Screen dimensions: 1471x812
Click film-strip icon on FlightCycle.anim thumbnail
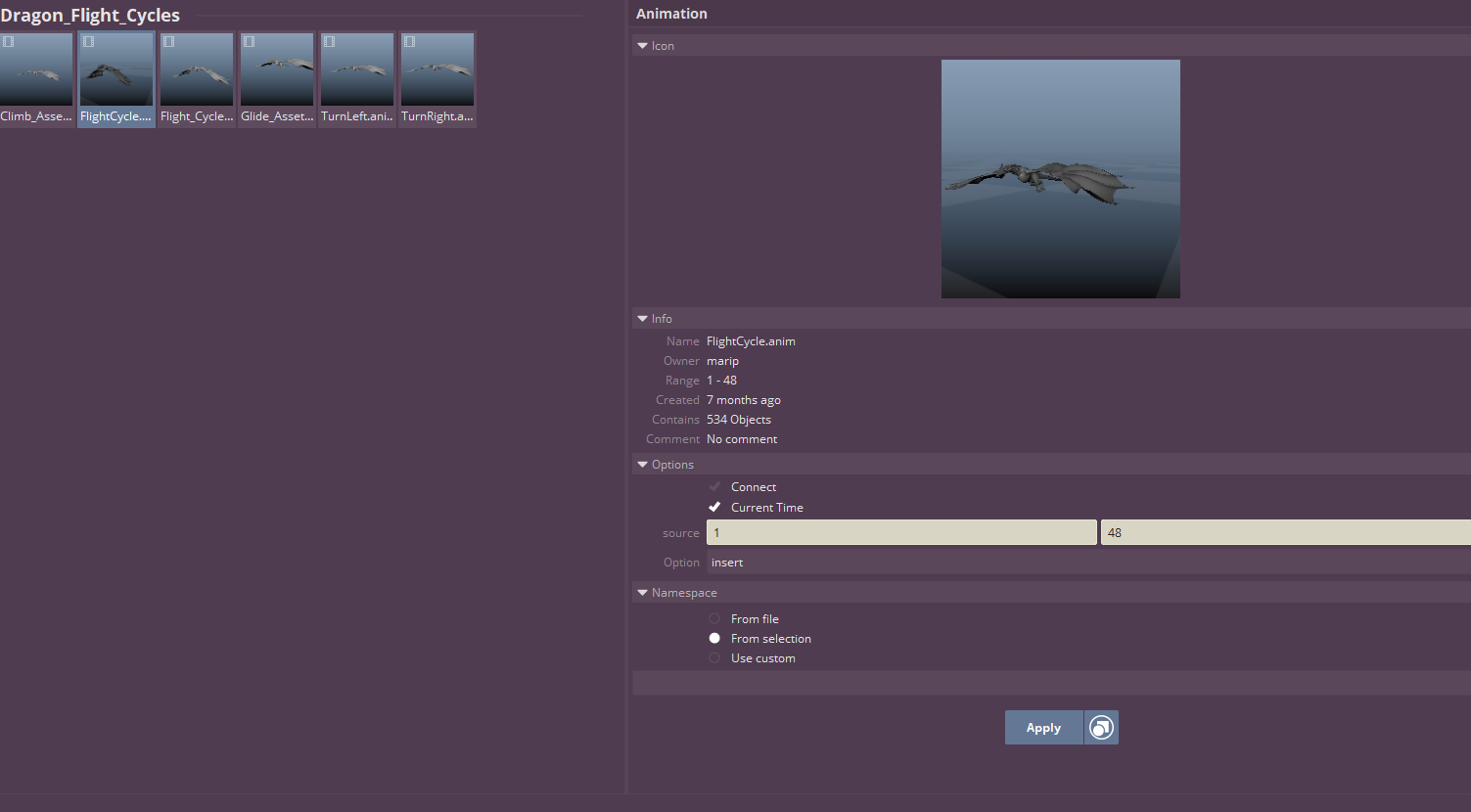(x=88, y=42)
